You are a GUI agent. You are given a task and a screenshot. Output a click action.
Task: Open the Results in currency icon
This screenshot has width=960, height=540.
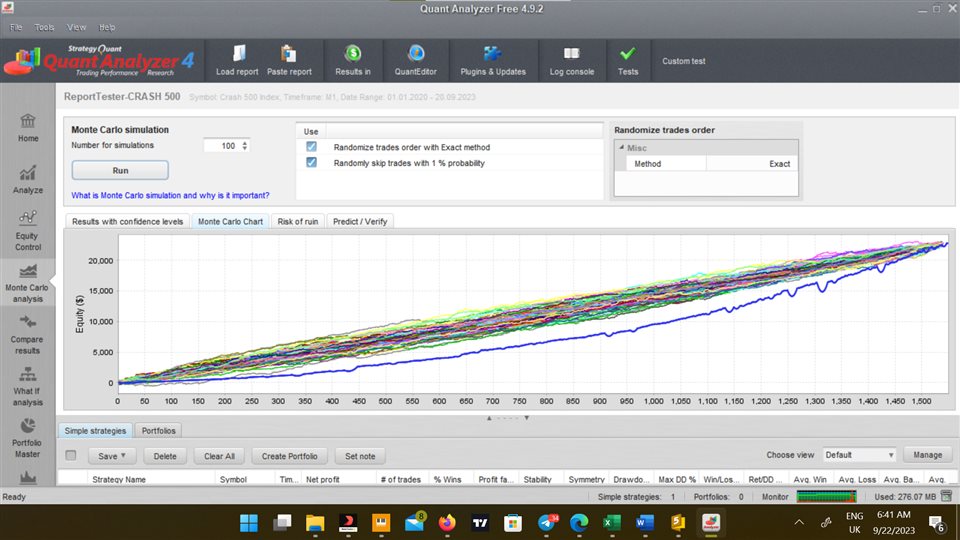(353, 54)
